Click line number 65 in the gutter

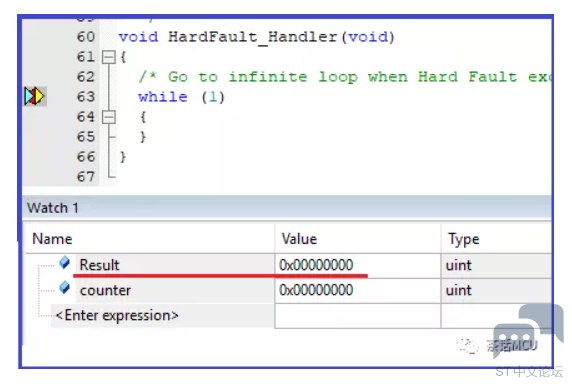point(86,137)
